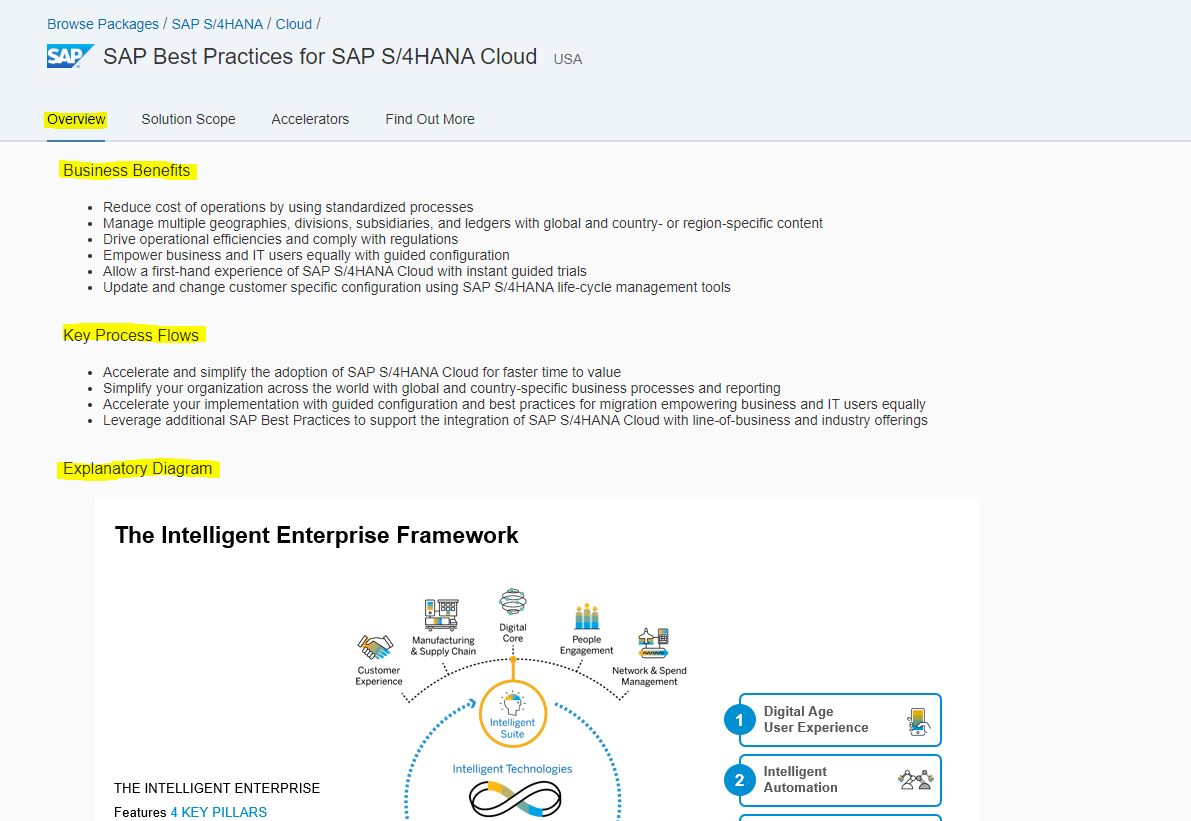Click the Browse Packages breadcrumb link
The image size is (1191, 821).
pos(103,24)
